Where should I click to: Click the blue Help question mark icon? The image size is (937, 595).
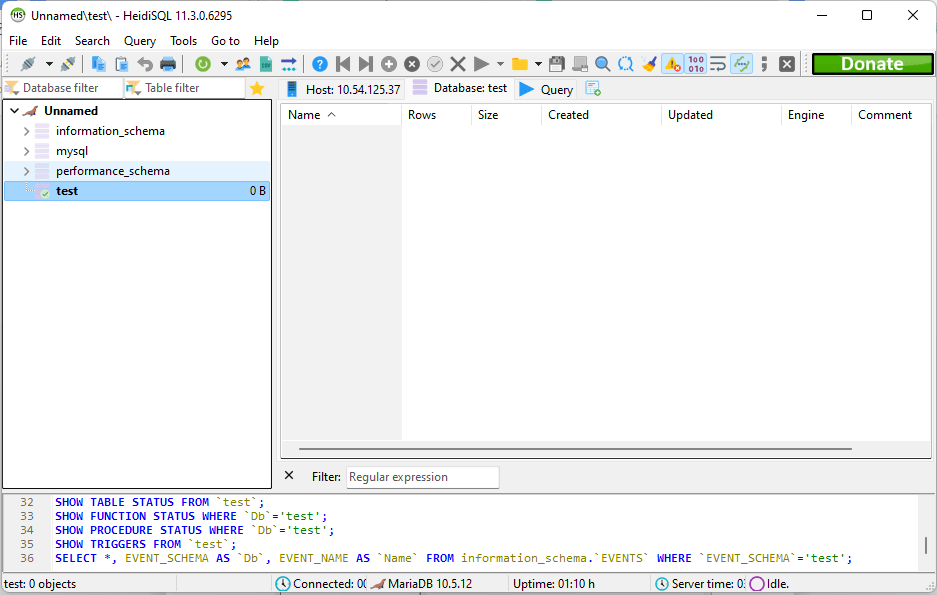320,64
